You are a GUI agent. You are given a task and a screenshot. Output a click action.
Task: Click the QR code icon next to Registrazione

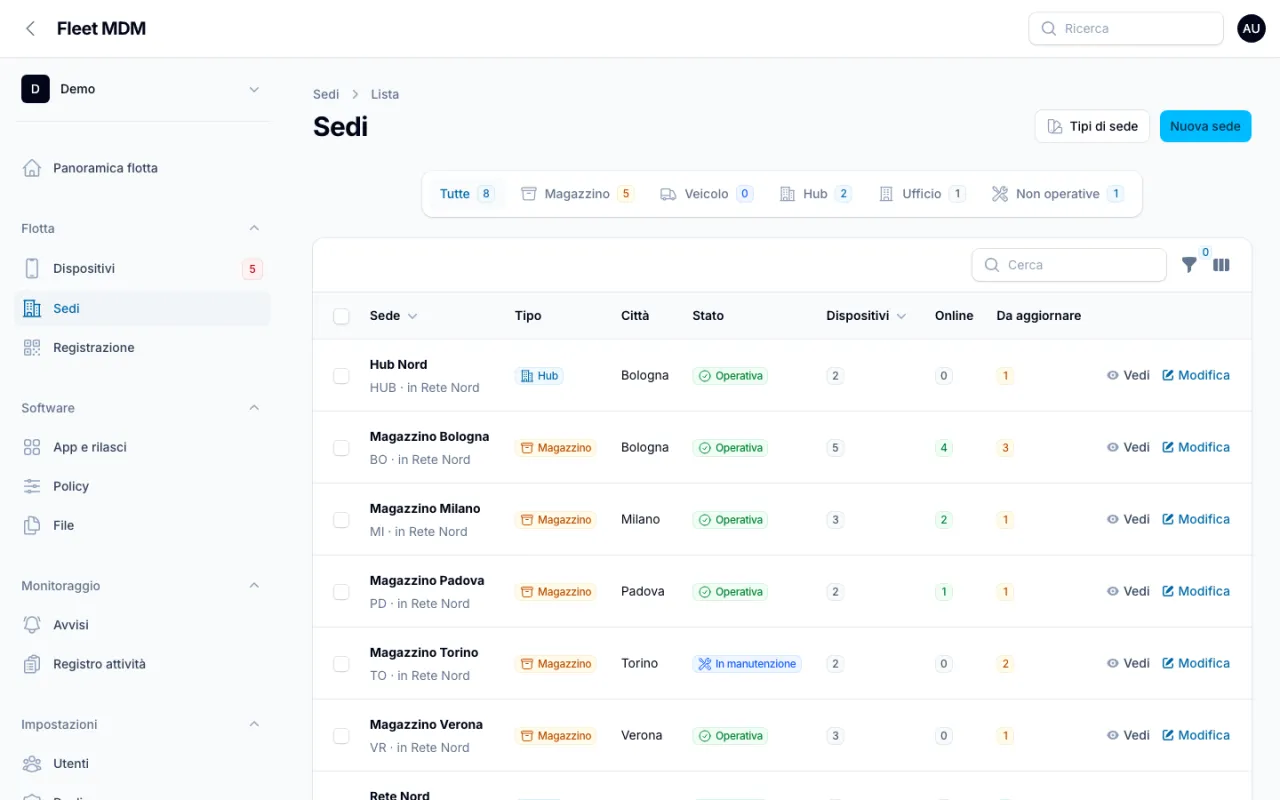pyautogui.click(x=32, y=348)
